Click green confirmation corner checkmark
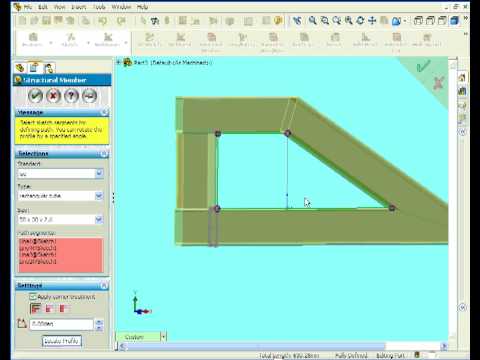480x360 pixels. tap(424, 66)
